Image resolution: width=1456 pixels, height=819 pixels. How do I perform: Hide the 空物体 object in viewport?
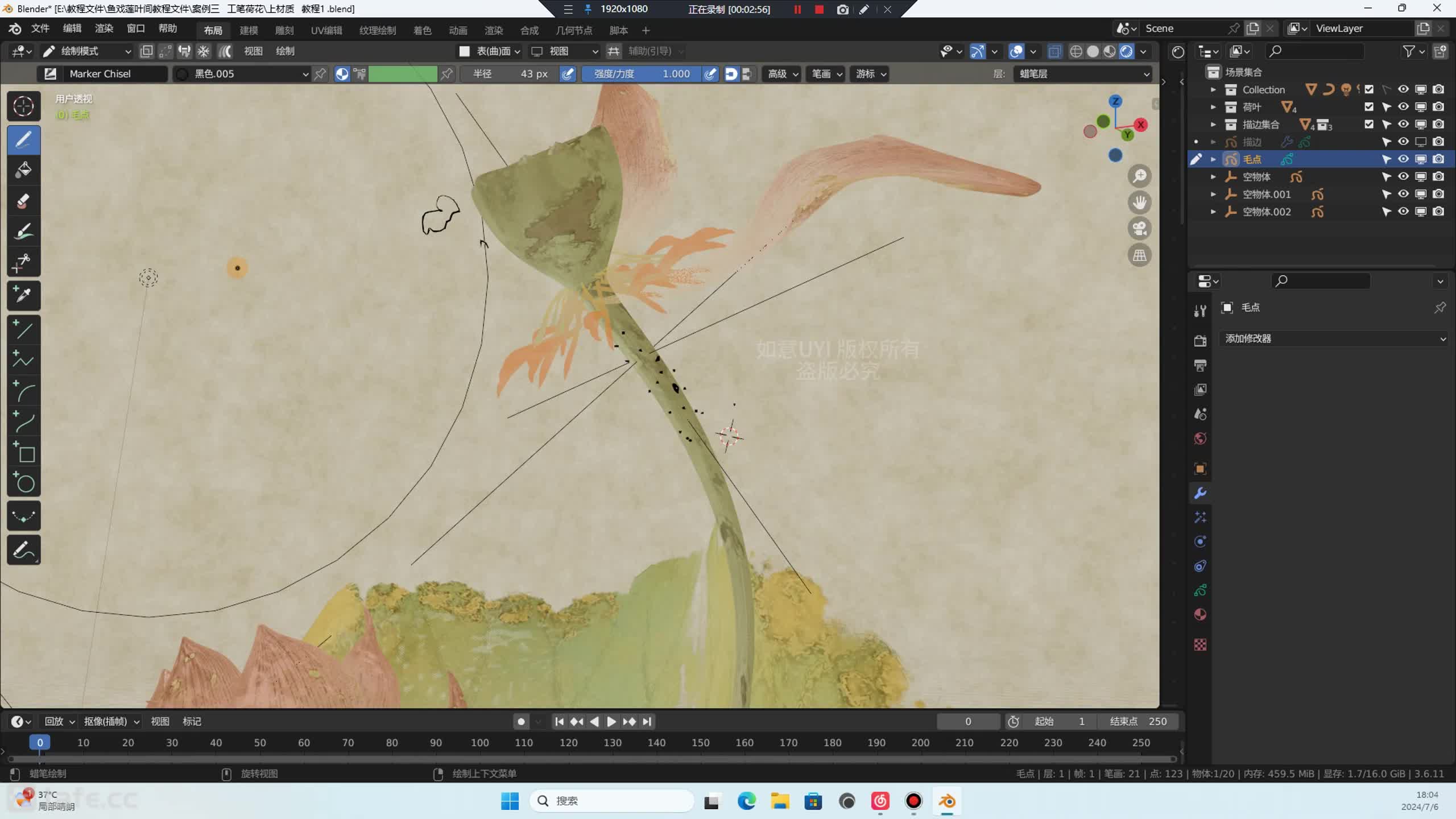click(1403, 177)
